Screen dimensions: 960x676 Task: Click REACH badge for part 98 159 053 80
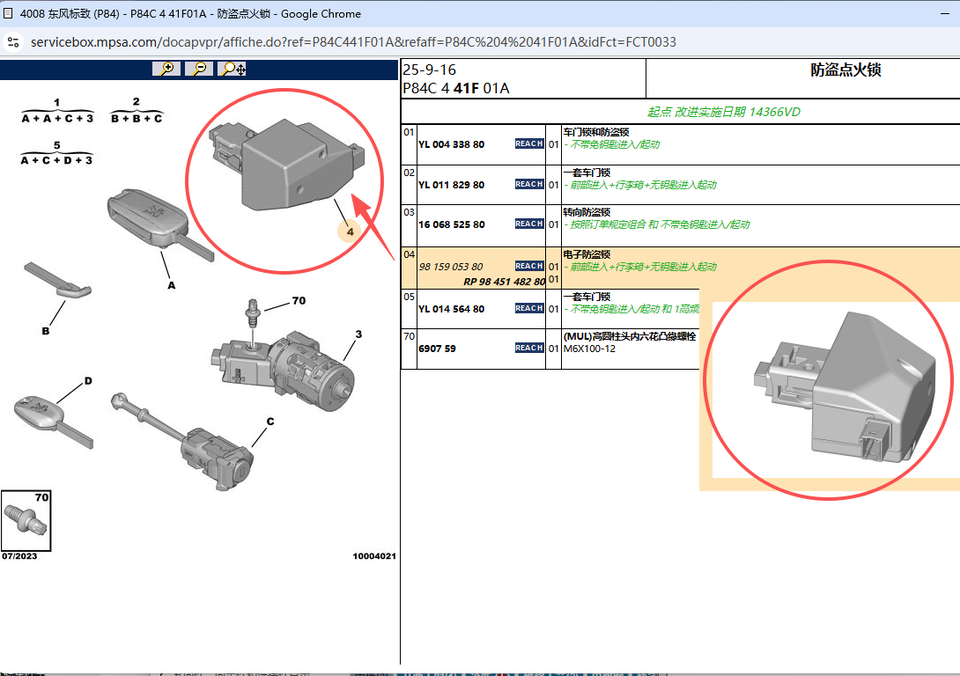tap(529, 266)
